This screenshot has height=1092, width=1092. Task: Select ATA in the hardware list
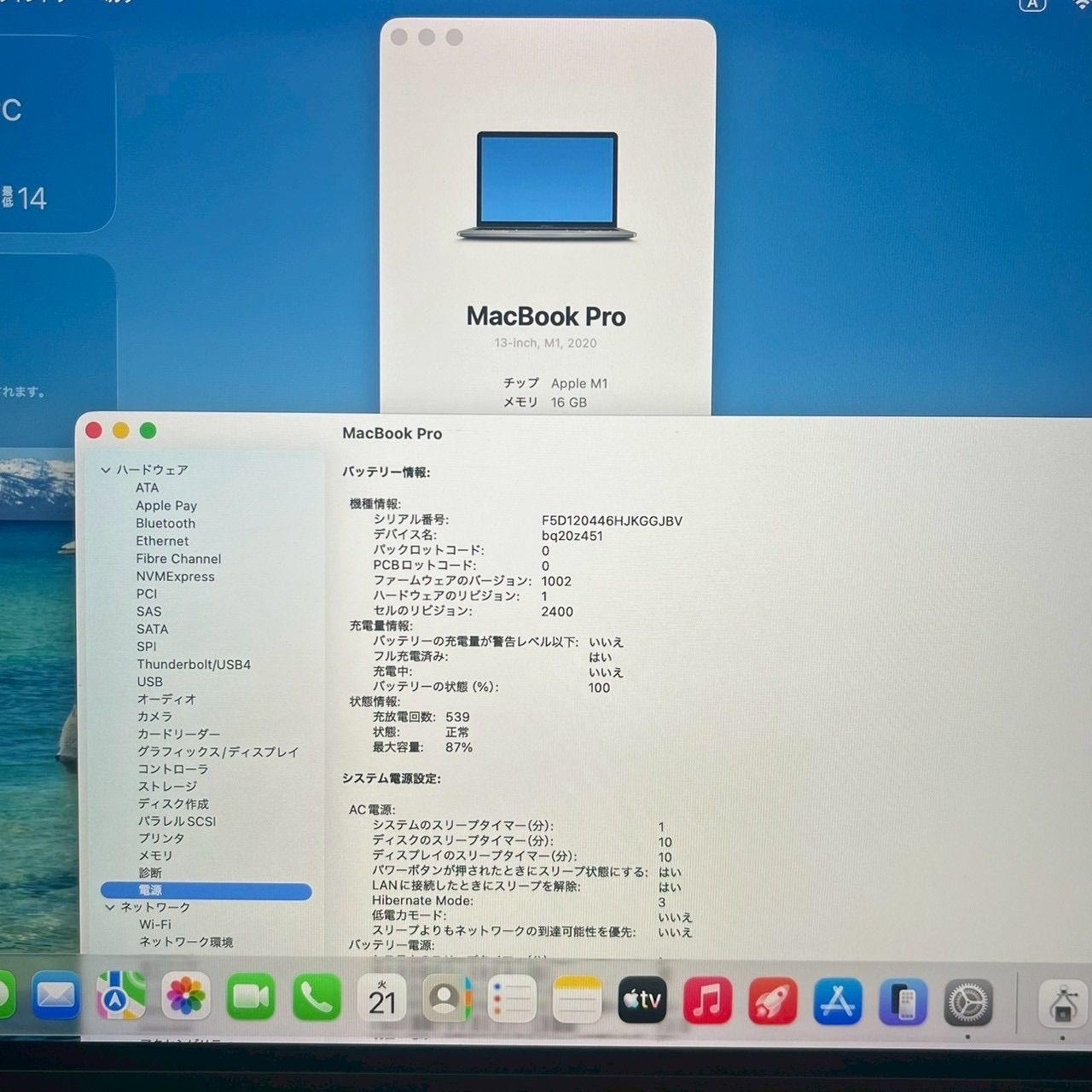point(147,487)
